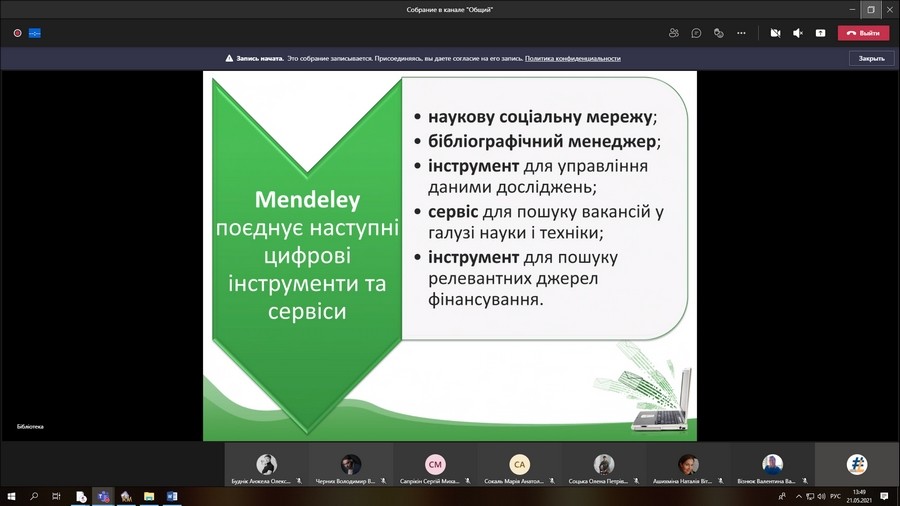Click muted mic icon next to Вознюк Валентина

(x=805, y=481)
